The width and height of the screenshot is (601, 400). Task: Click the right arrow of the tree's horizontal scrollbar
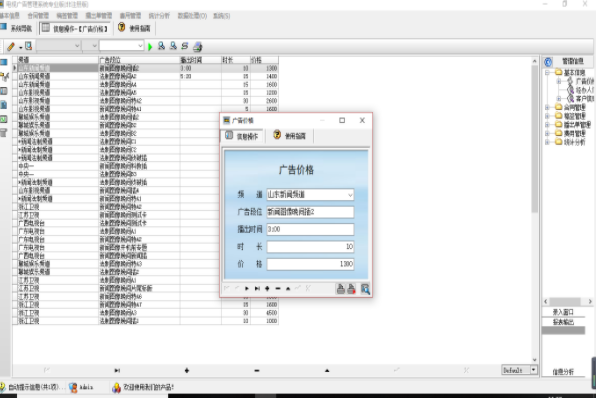pos(590,302)
